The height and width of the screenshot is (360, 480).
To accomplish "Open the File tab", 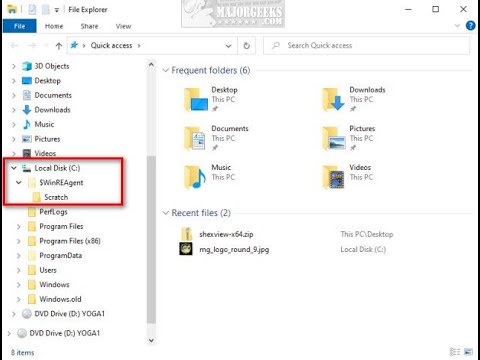I will pos(19,26).
